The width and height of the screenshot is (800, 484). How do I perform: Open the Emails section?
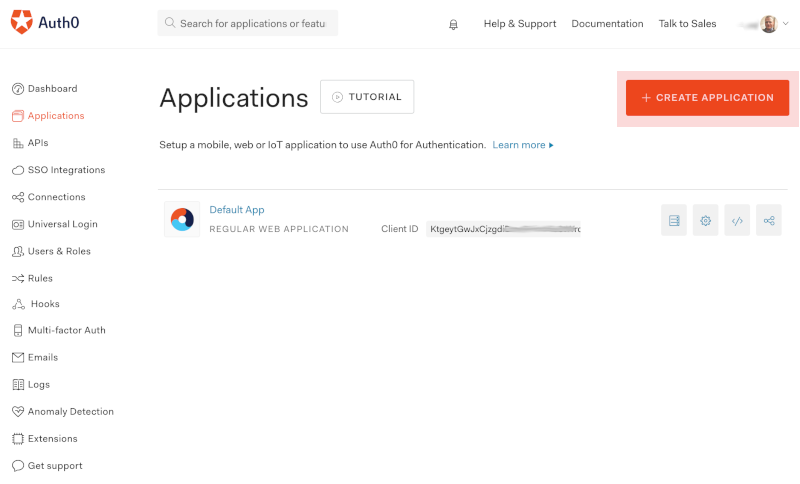pos(43,358)
